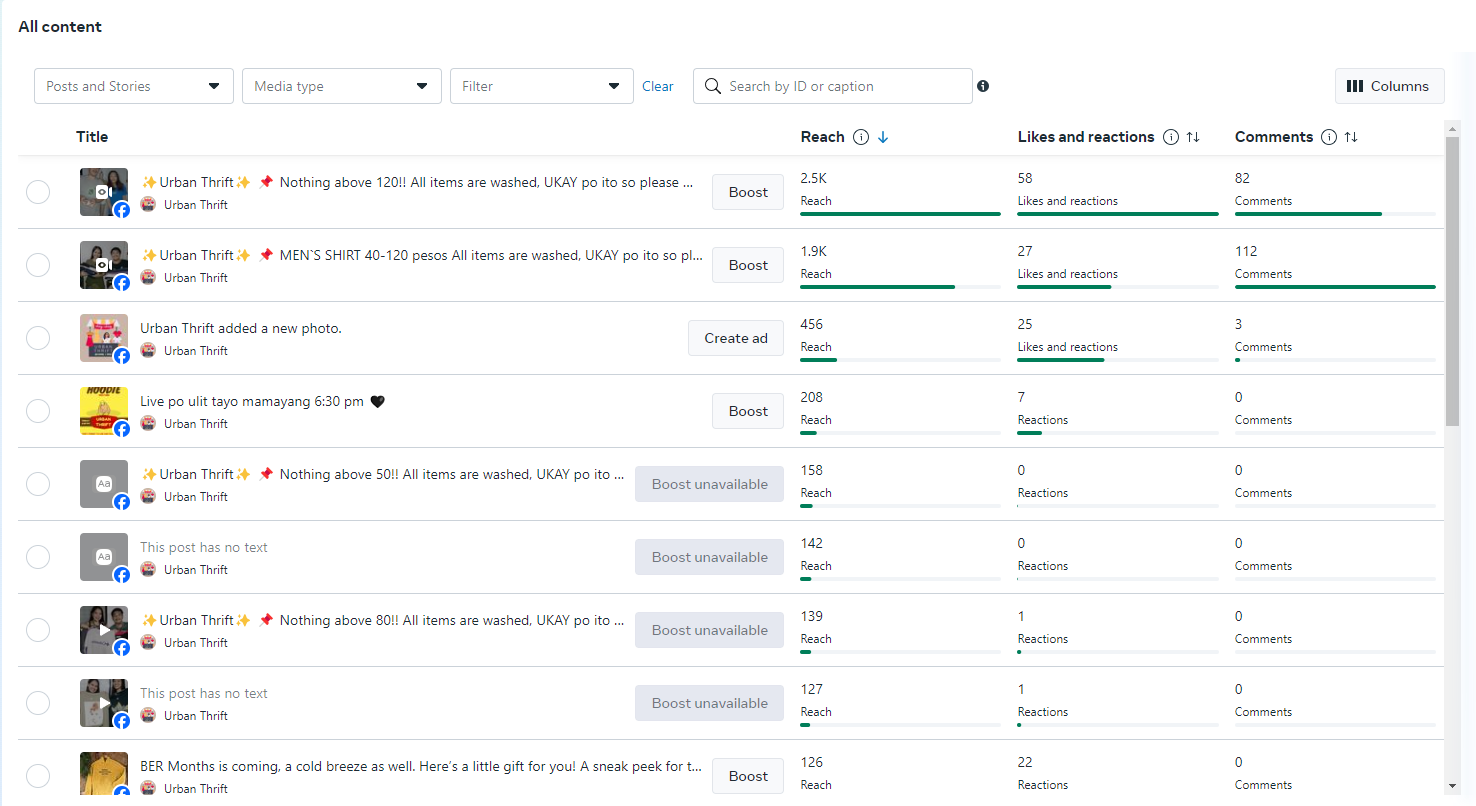This screenshot has height=806, width=1476.
Task: Click the Title column header
Action: tap(92, 137)
